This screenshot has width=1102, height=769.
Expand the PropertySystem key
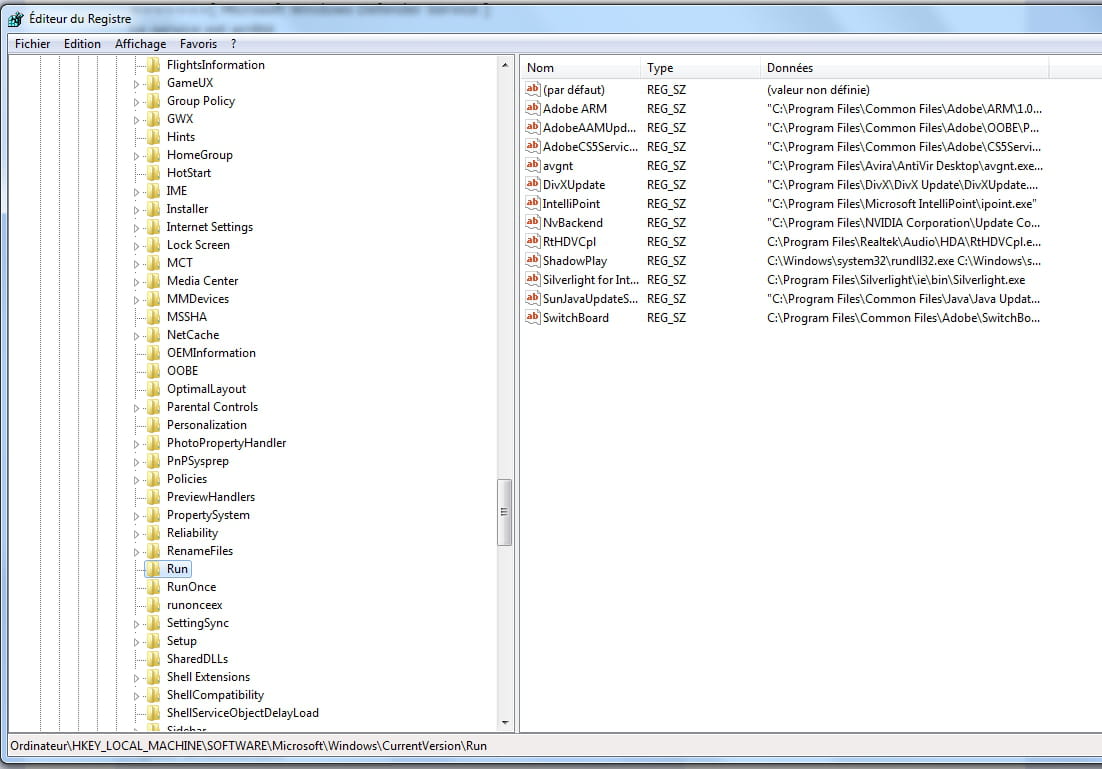[x=136, y=516]
